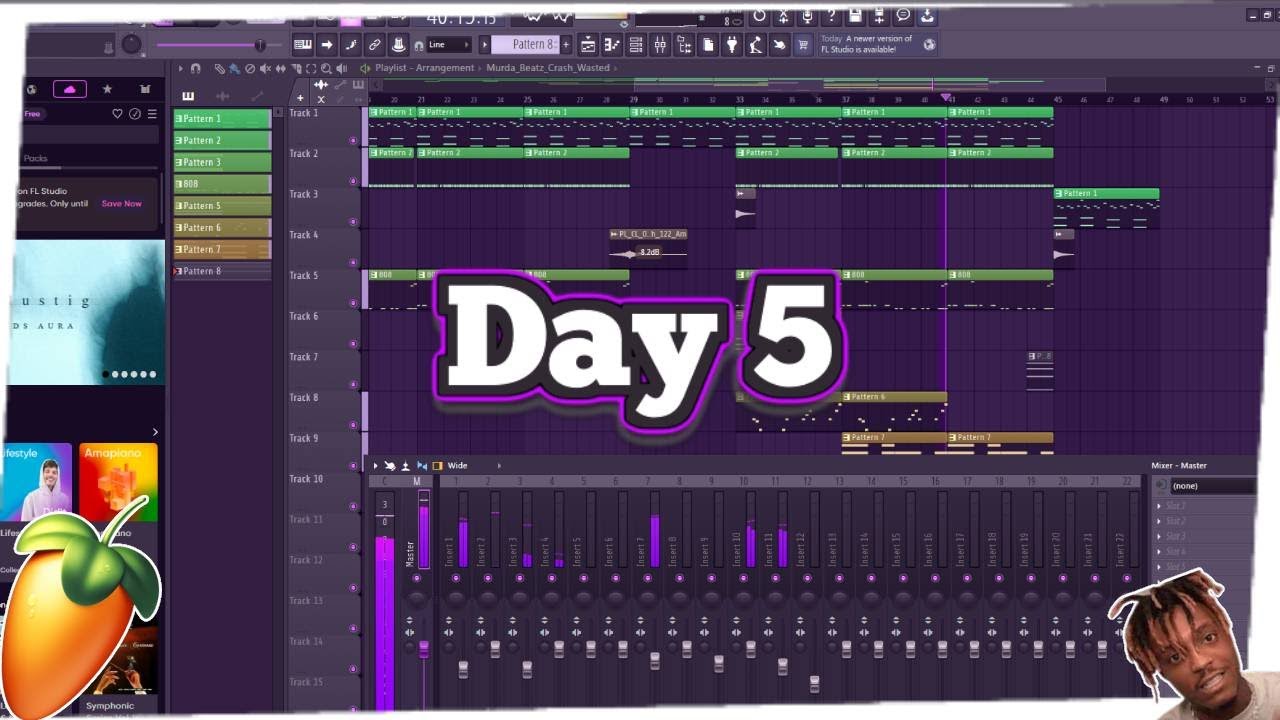Select Pattern 6 in the picker
The width and height of the screenshot is (1280, 720).
click(222, 228)
